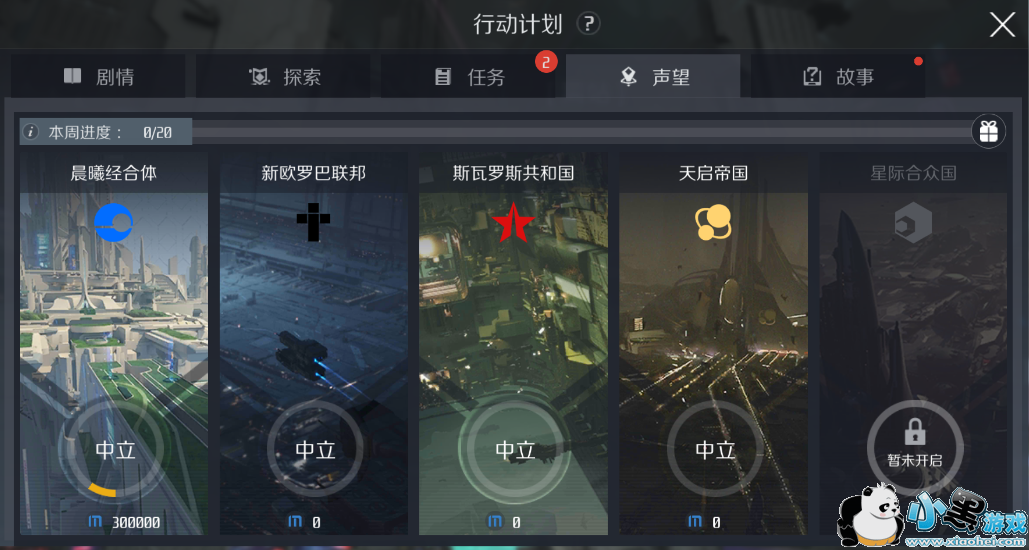The width and height of the screenshot is (1029, 550).
Task: Click the gray 星际合众国 cube emblem
Action: [913, 222]
